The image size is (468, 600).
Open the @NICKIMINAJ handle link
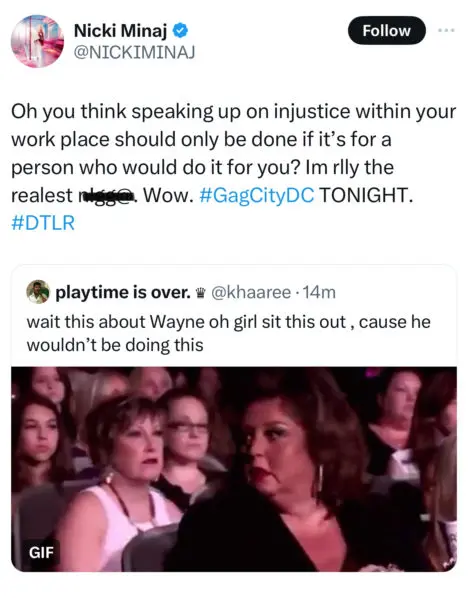click(x=134, y=52)
